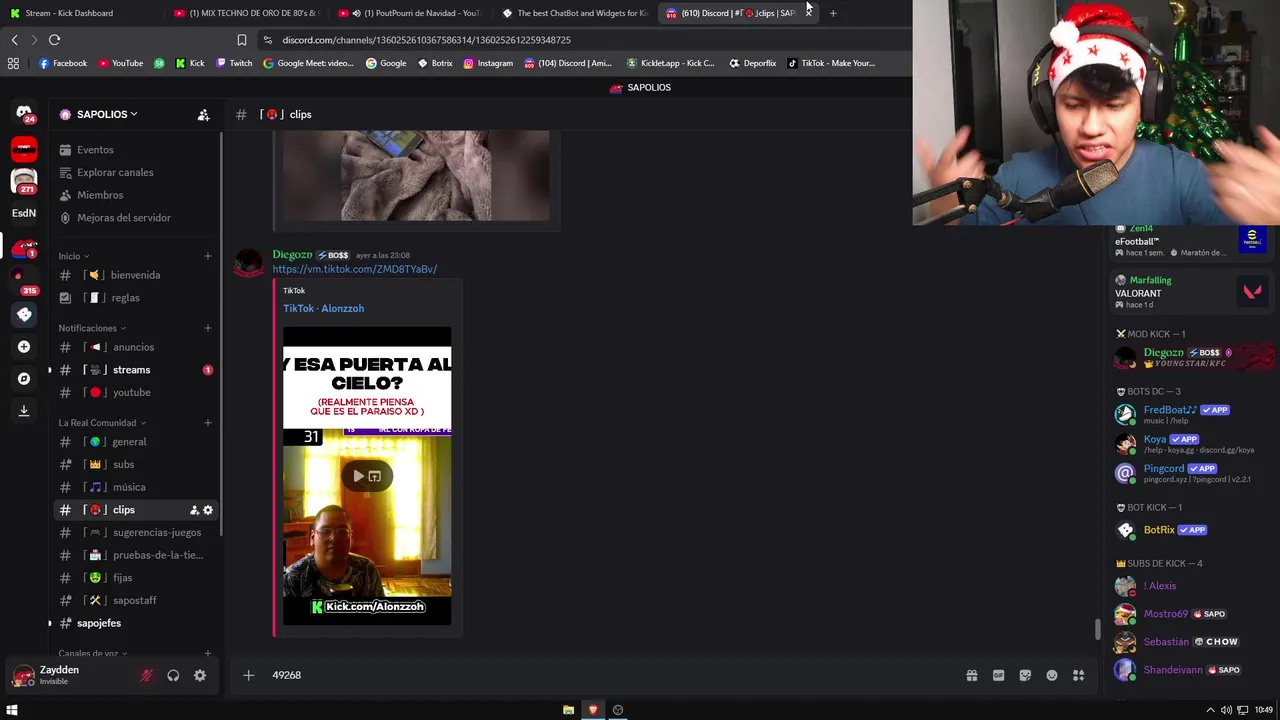
Task: Click the download apps icon
Action: pyautogui.click(x=24, y=410)
